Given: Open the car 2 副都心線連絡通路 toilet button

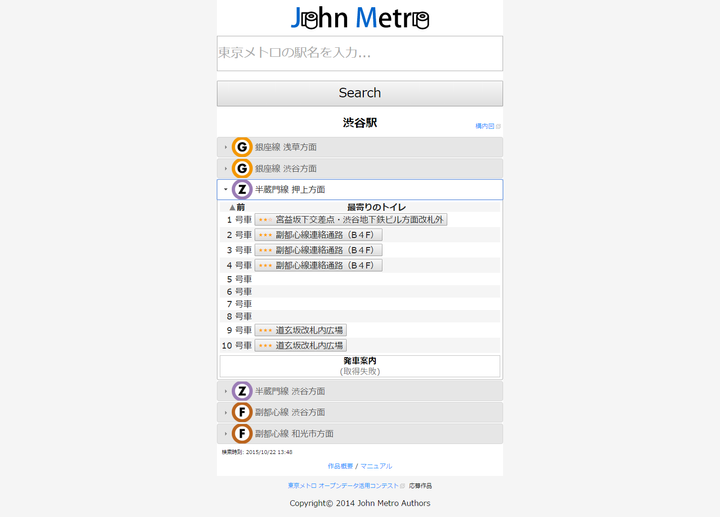Looking at the screenshot, I should tap(319, 235).
